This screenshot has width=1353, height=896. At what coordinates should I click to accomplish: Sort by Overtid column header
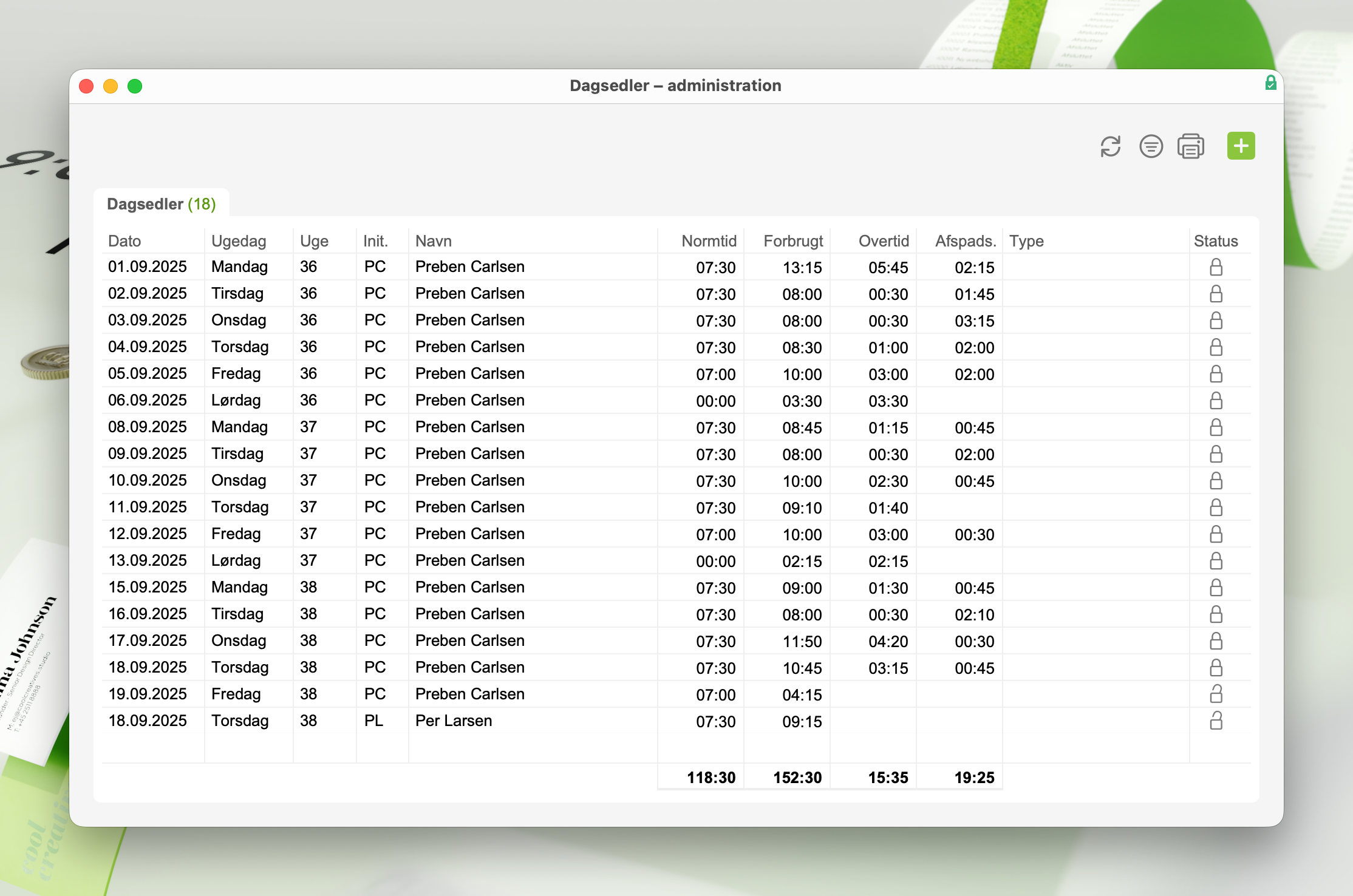(x=883, y=241)
